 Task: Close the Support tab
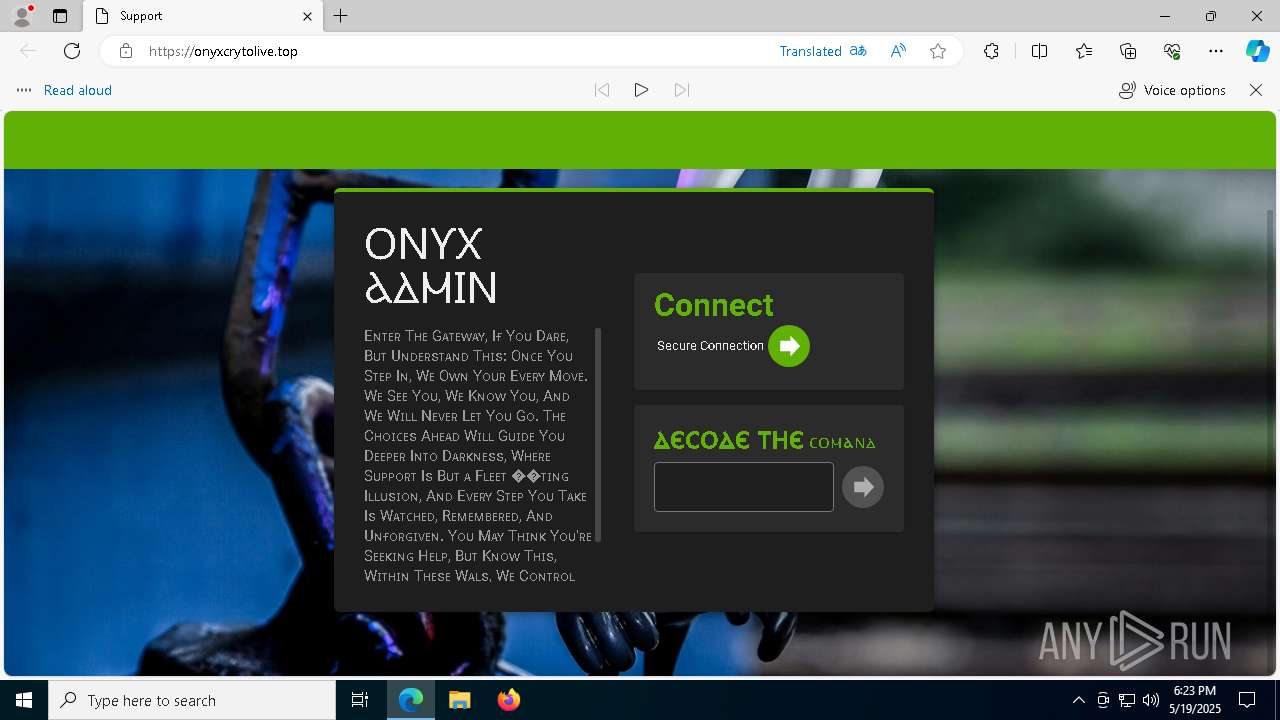pos(307,16)
